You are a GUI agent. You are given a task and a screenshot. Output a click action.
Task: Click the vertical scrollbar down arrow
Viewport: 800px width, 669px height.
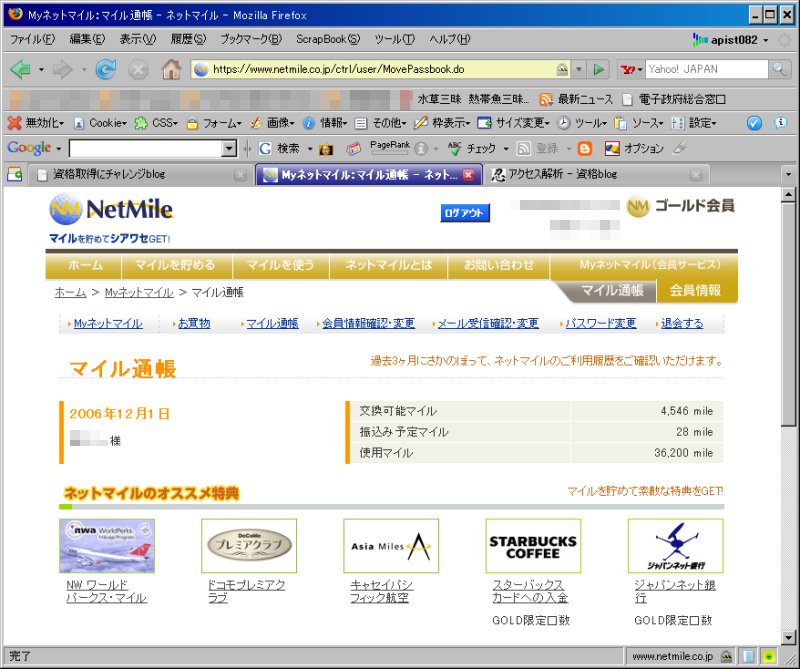(x=788, y=637)
